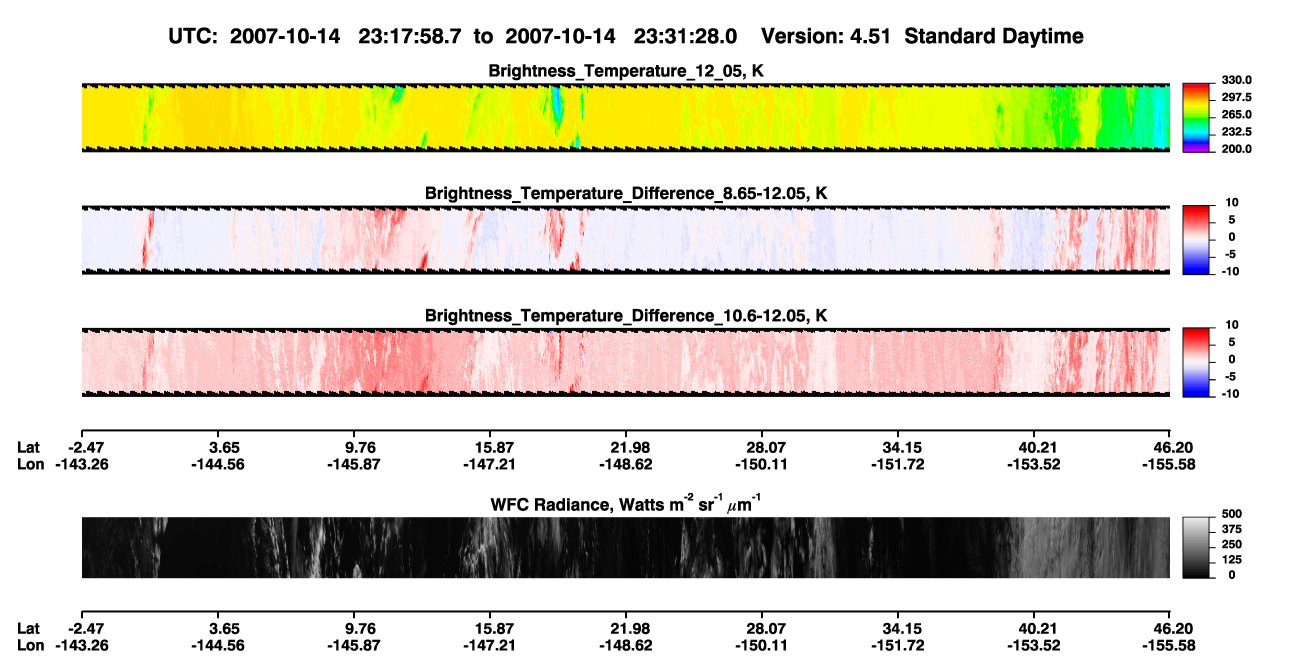1300x667 pixels.
Task: Click the WFC Radiance panel title
Action: pos(626,503)
